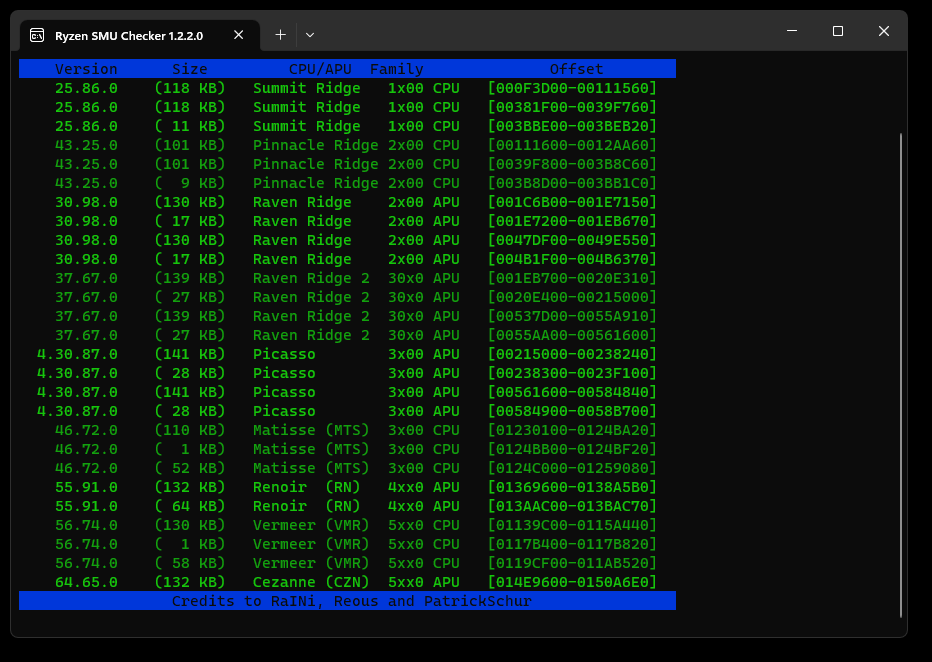Click version 64.65.0
This screenshot has height=662, width=932.
tap(86, 582)
